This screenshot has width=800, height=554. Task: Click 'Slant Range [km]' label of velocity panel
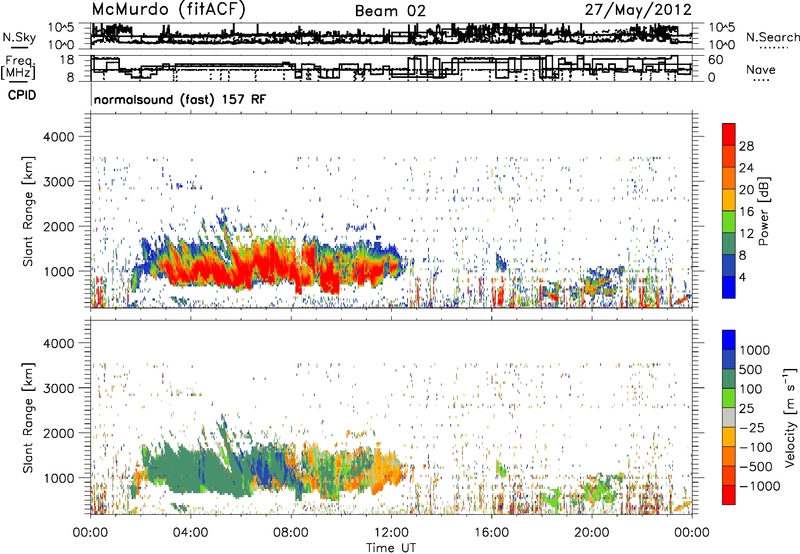[x=28, y=417]
